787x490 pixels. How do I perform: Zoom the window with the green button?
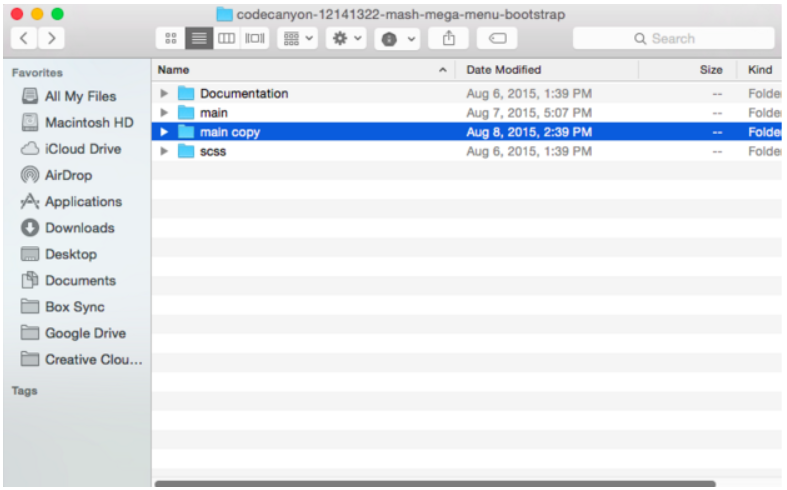click(58, 14)
